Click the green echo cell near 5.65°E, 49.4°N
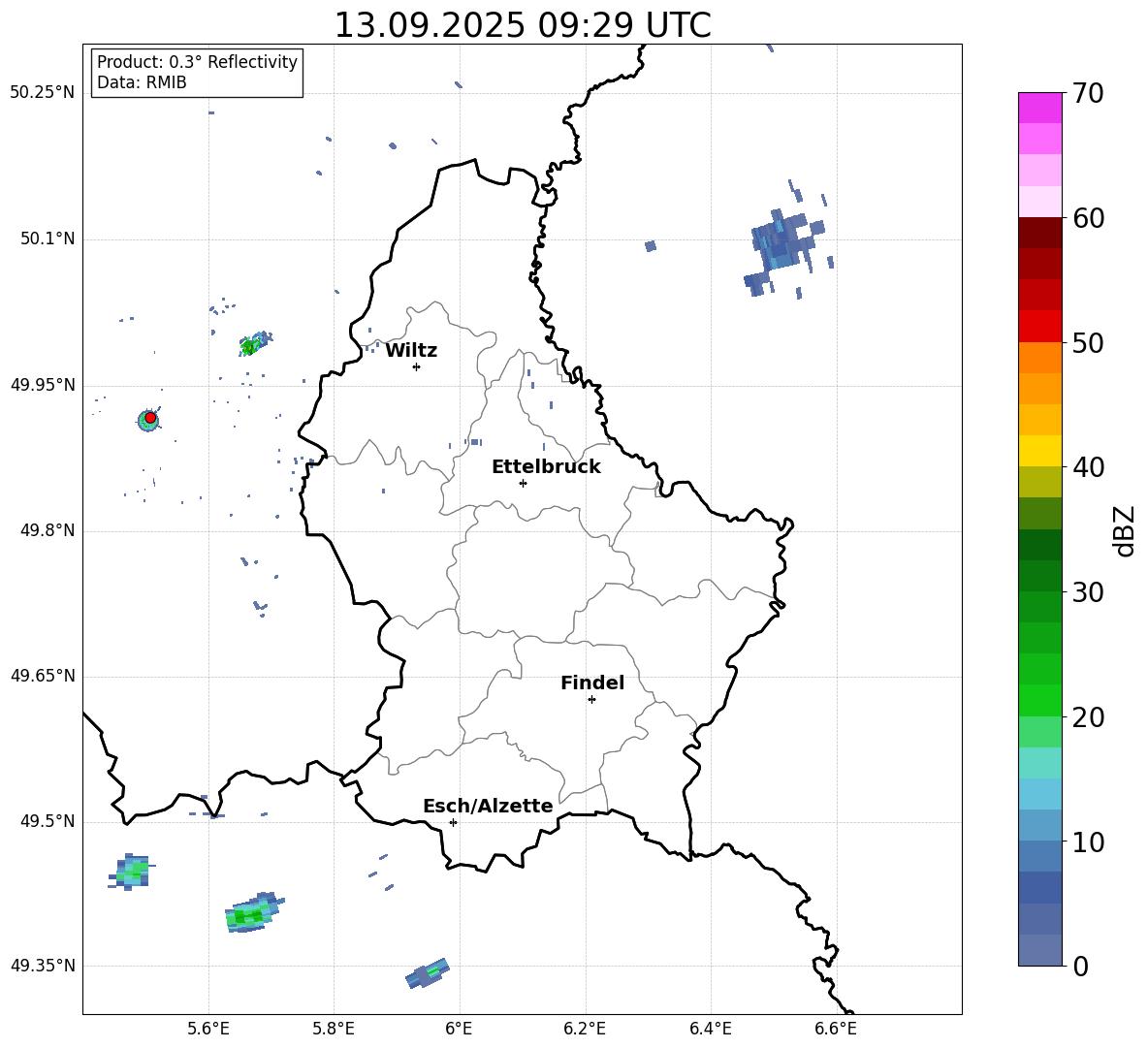Screen dimensions: 1148x1048 pyautogui.click(x=250, y=914)
